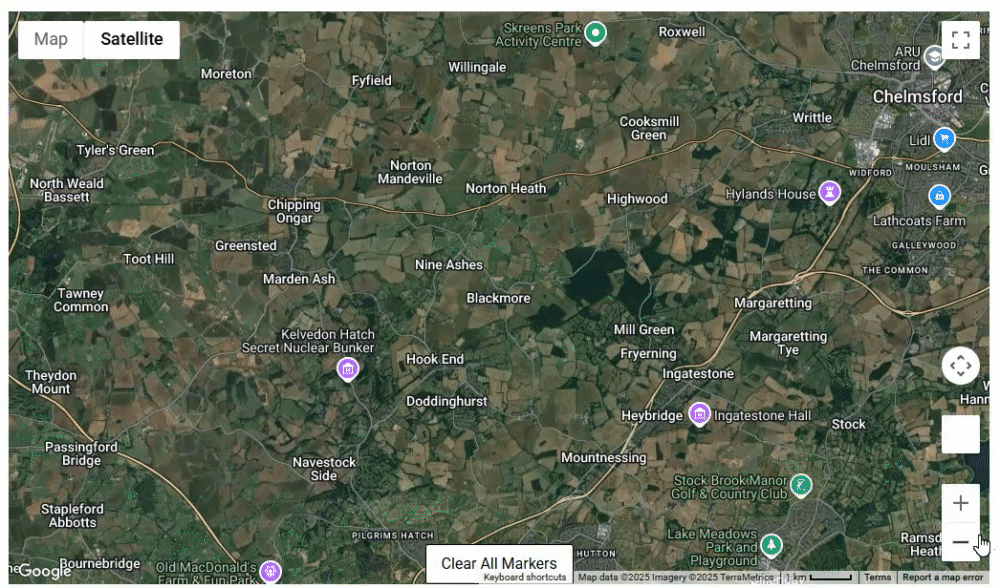Open the Lathcoats Farm shopping marker
The width and height of the screenshot is (1000, 588).
[939, 196]
